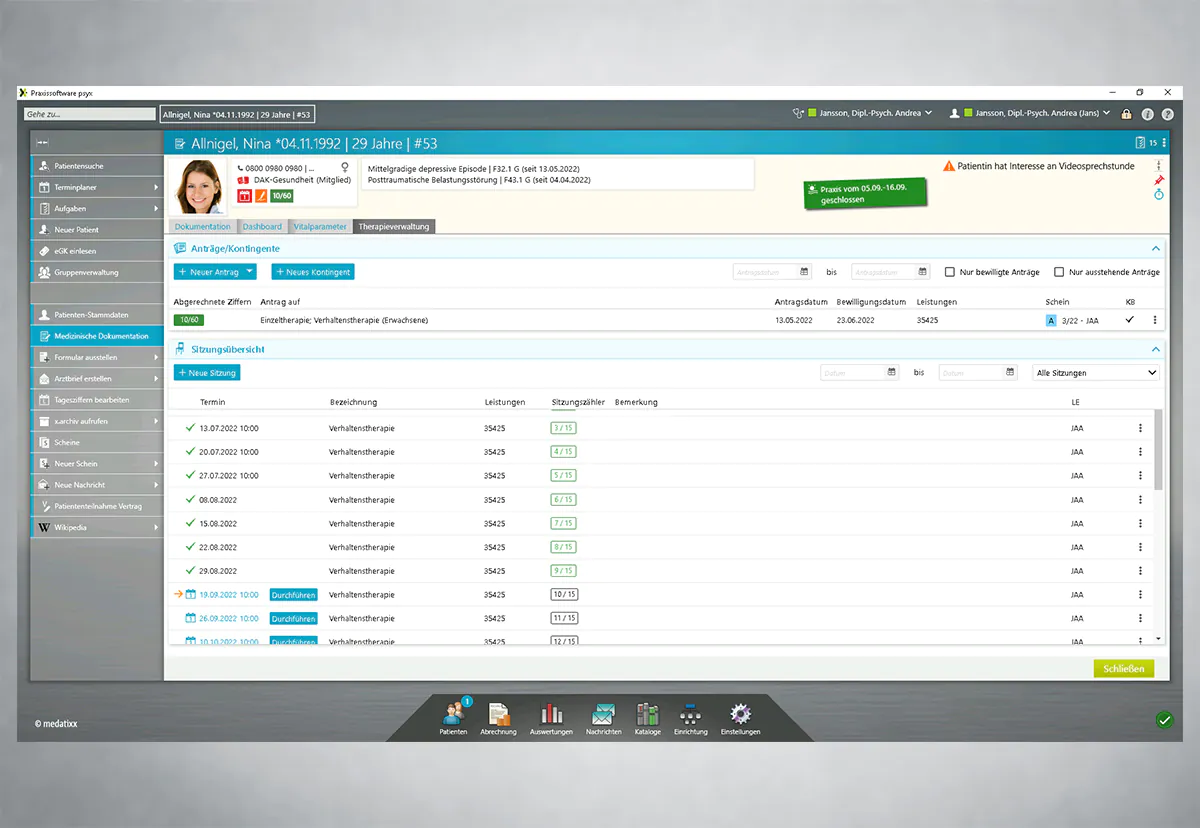The image size is (1200, 828).
Task: Open three-dot menu for session 08.08.2022
Action: click(x=1140, y=500)
